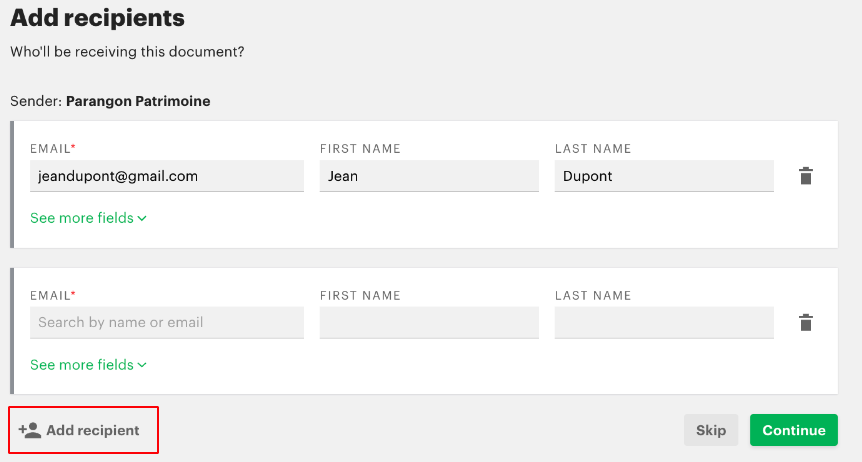Screen dimensions: 862x462
Task: Click the green Continue button
Action: pyautogui.click(x=794, y=430)
